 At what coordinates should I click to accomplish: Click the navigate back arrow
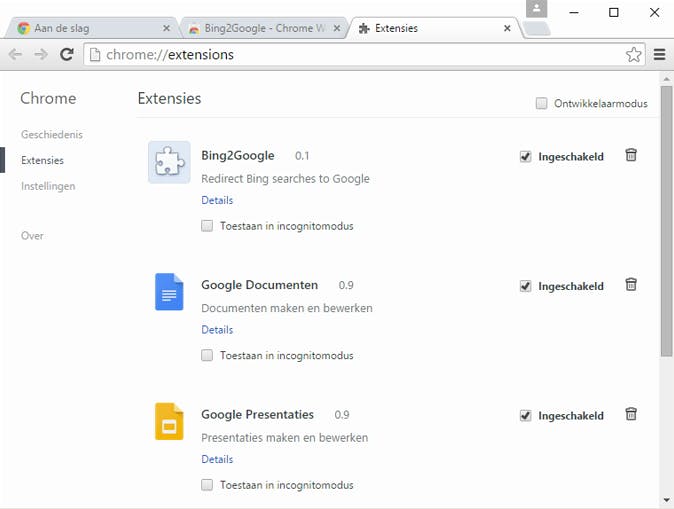[16, 55]
